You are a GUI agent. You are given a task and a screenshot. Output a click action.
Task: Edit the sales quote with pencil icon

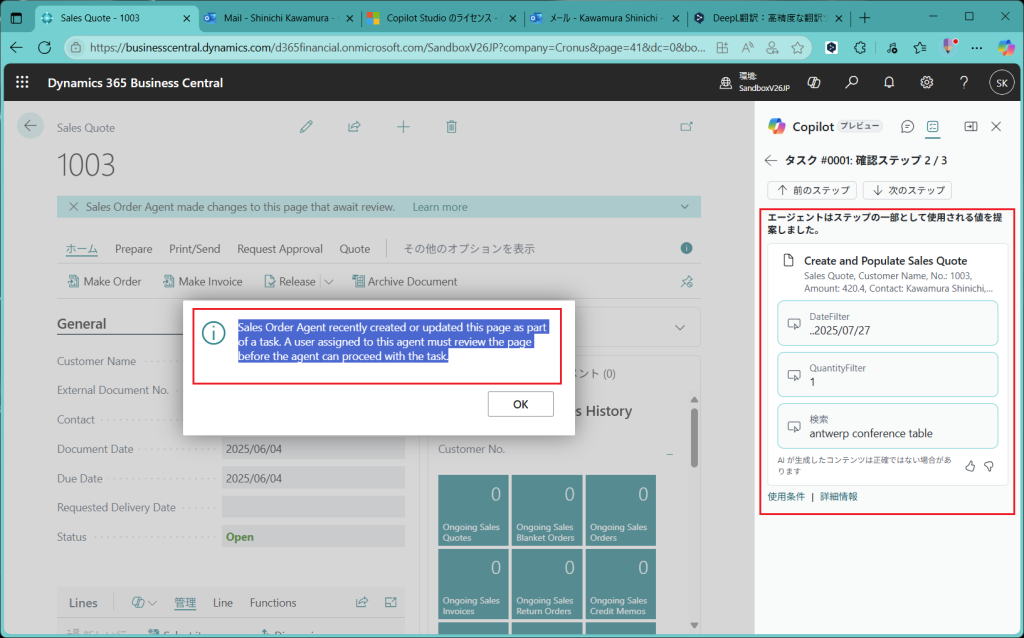[306, 127]
